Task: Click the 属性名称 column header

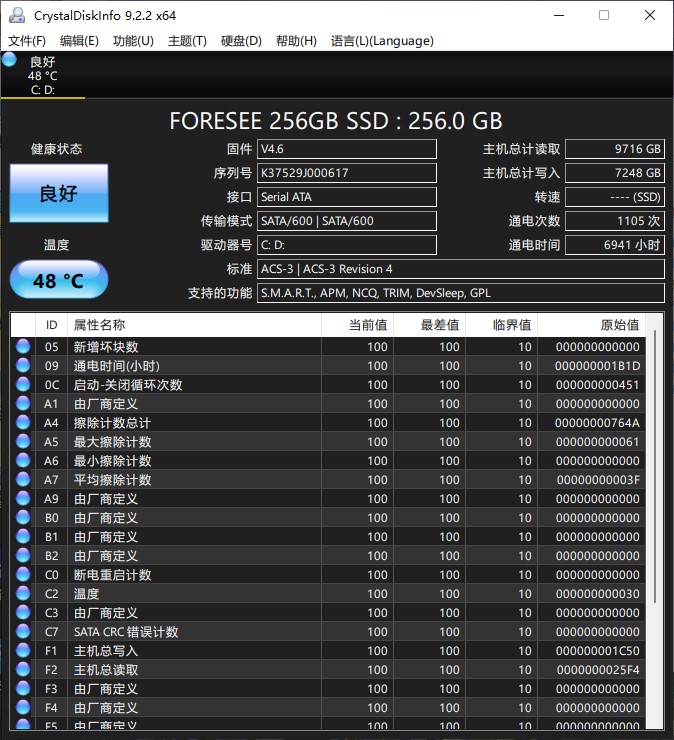Action: coord(194,325)
